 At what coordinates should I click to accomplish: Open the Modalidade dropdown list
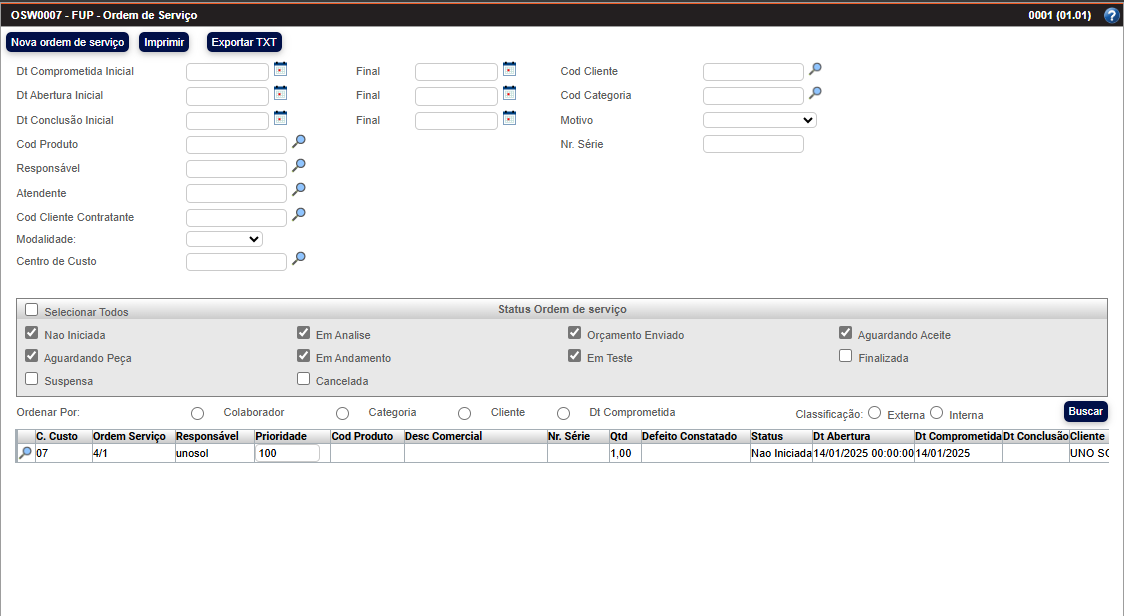point(224,239)
